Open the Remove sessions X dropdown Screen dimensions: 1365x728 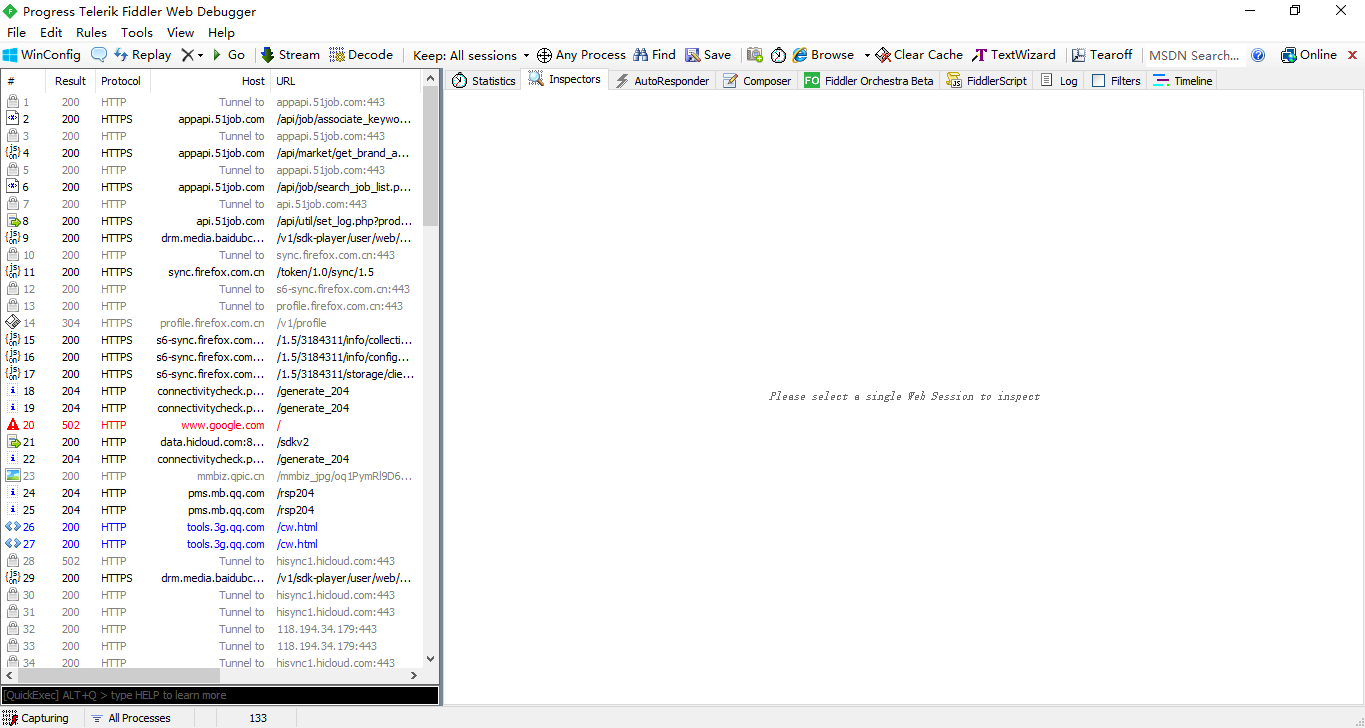point(192,55)
